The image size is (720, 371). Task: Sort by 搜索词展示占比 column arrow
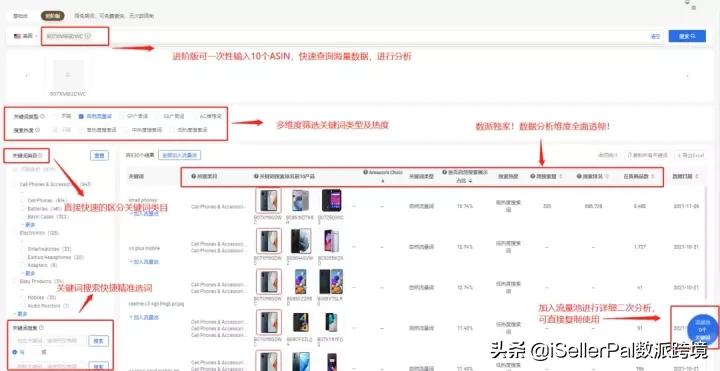470,181
